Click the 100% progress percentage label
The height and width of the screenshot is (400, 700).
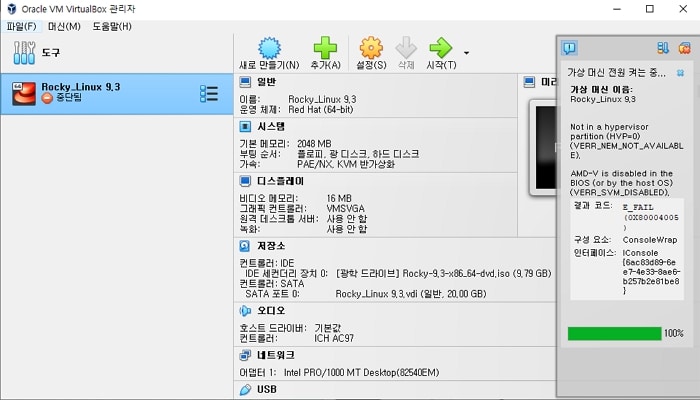tap(674, 333)
